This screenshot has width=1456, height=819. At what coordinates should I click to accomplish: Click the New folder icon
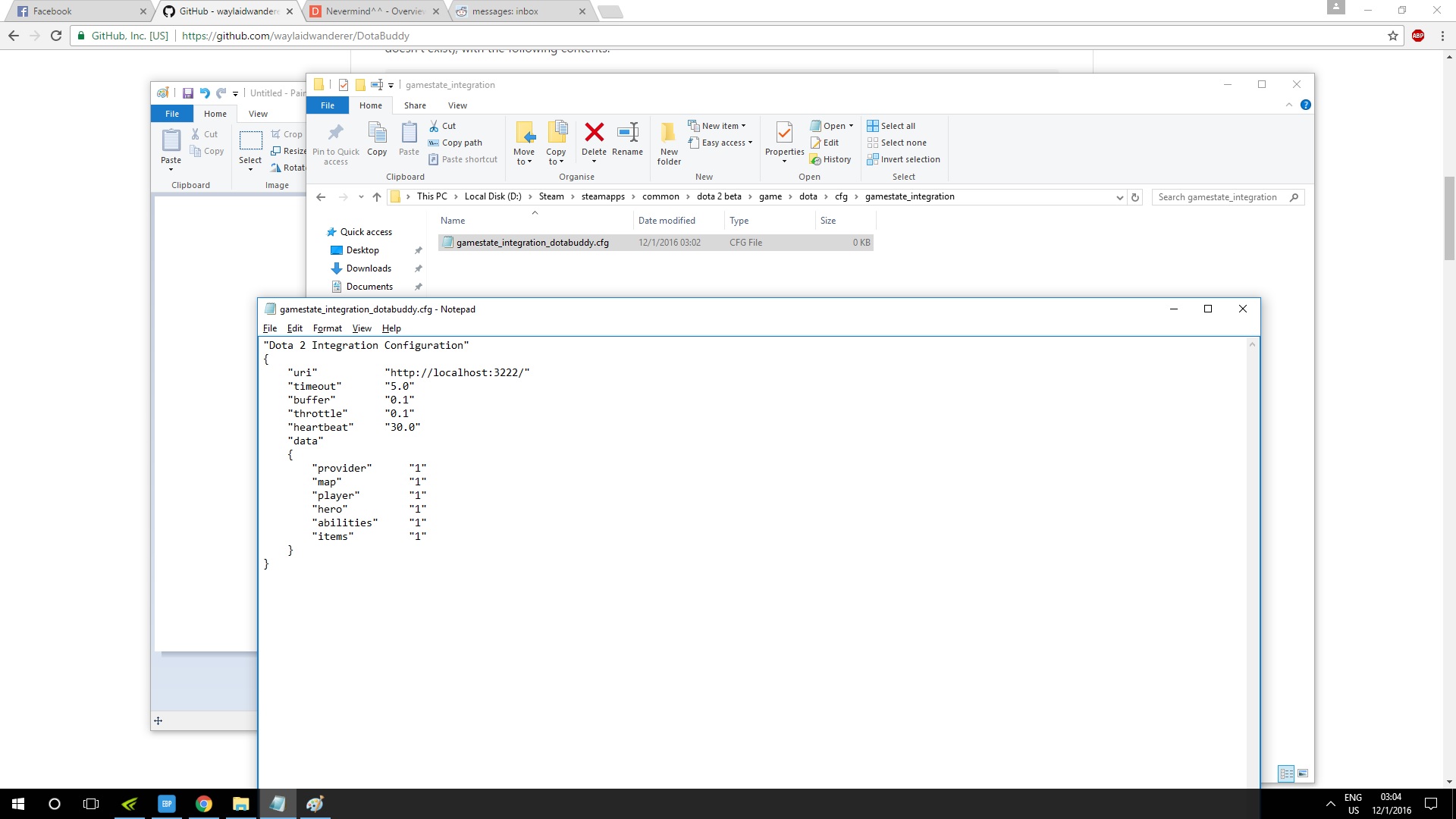pyautogui.click(x=668, y=134)
